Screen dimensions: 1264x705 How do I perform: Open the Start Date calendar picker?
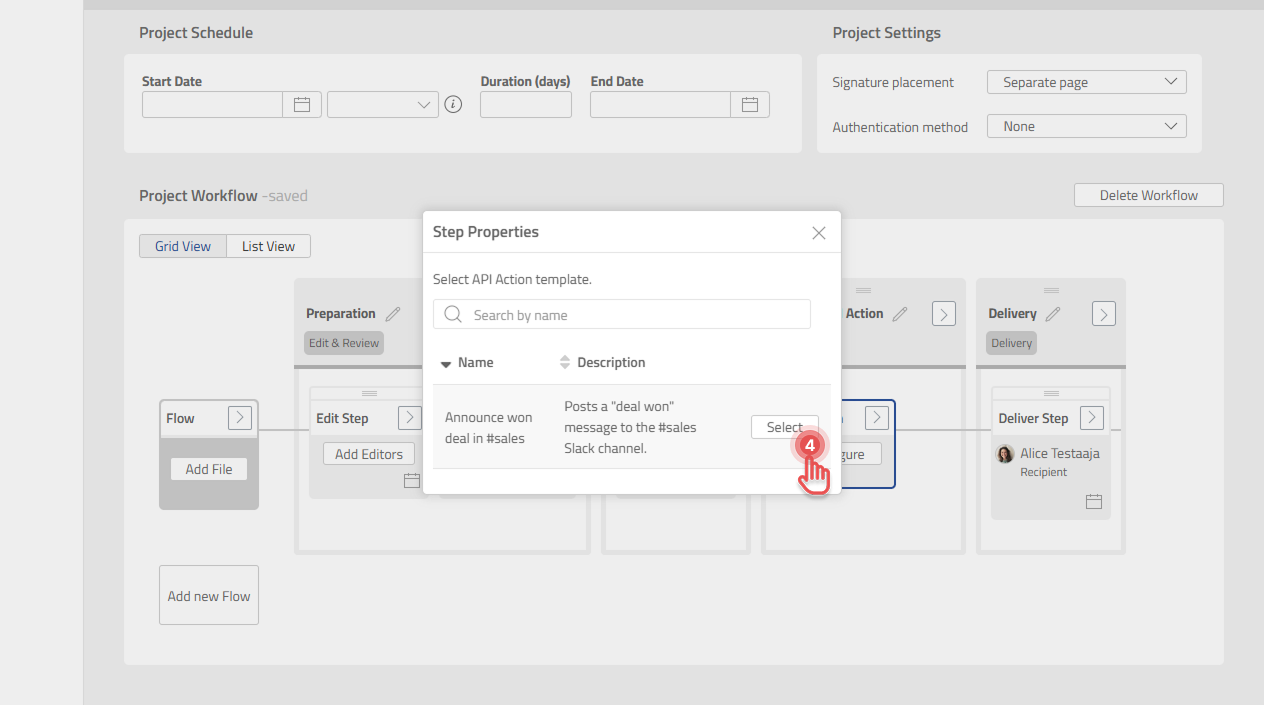[302, 104]
